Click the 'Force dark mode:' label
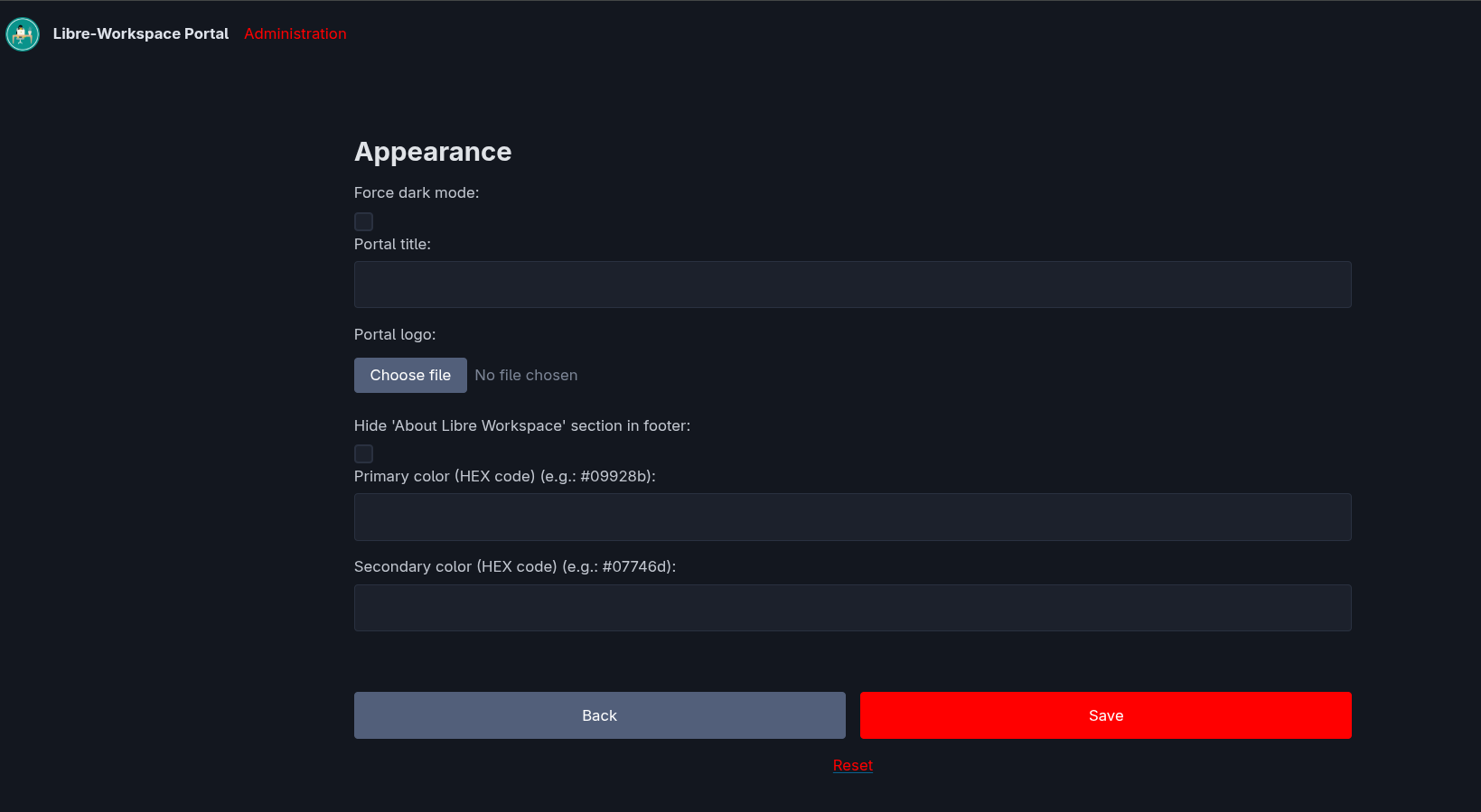This screenshot has width=1481, height=812. [417, 192]
